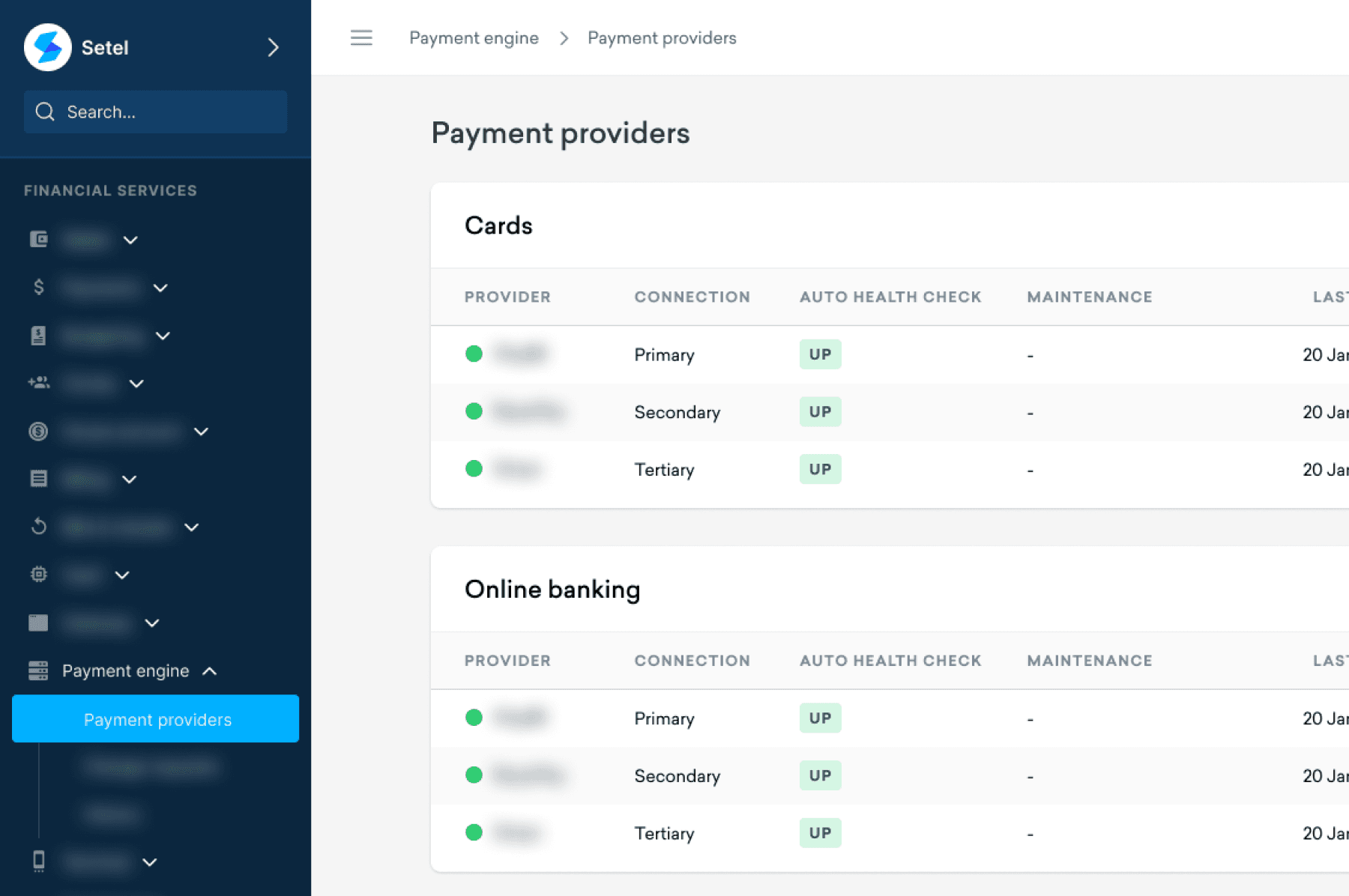Click the circular undo arrow icon in the sidebar

tap(38, 527)
